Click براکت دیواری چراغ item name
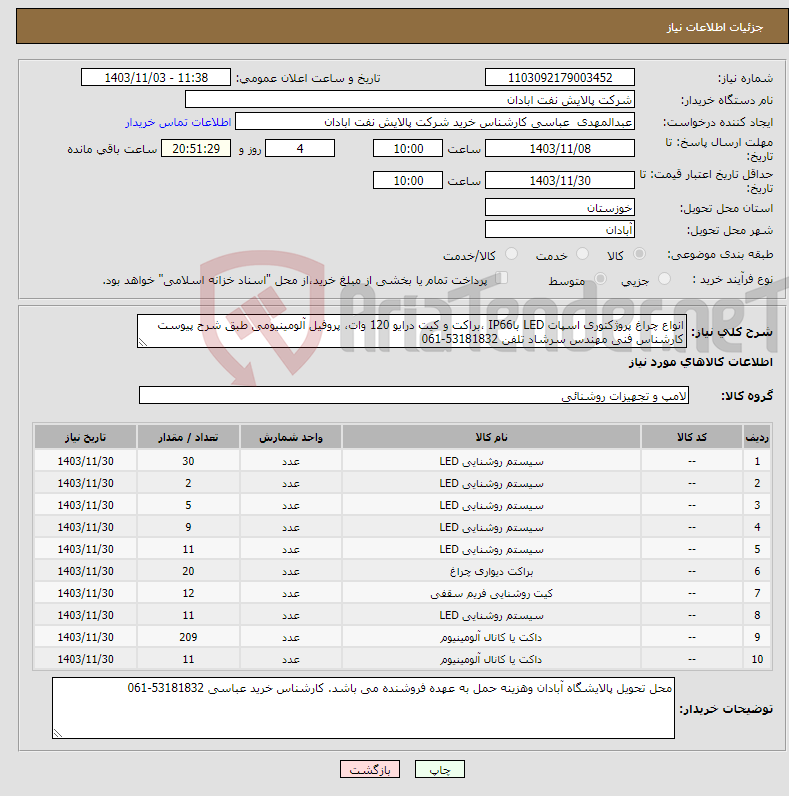 pyautogui.click(x=491, y=571)
